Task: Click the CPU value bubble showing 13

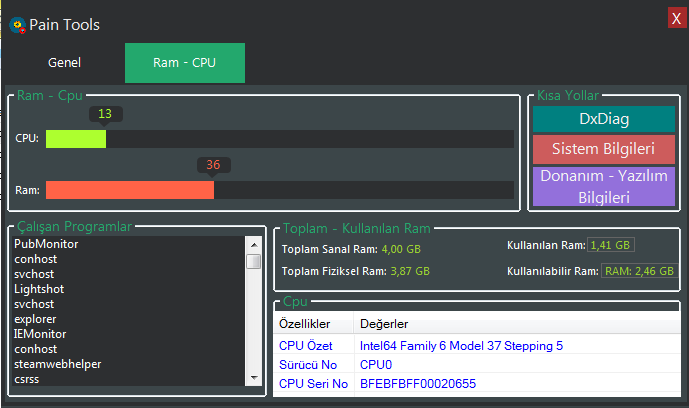Action: (105, 114)
